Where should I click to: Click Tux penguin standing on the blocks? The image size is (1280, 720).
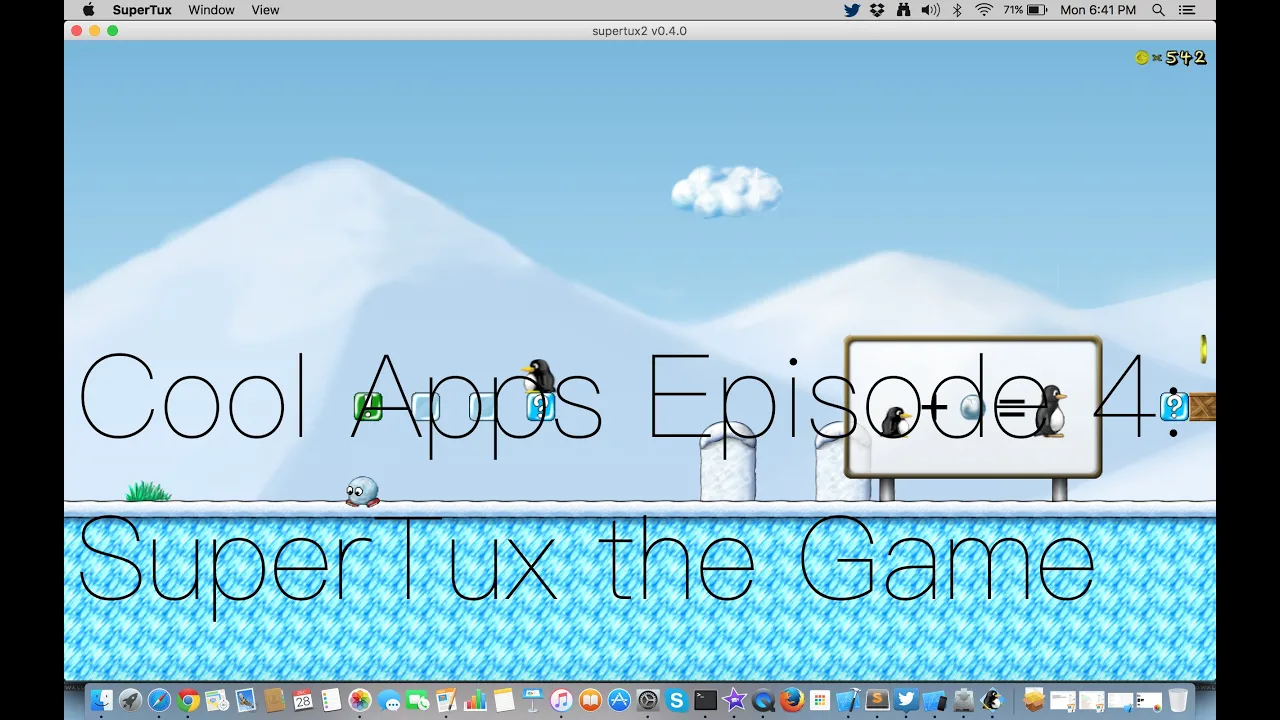(x=540, y=375)
